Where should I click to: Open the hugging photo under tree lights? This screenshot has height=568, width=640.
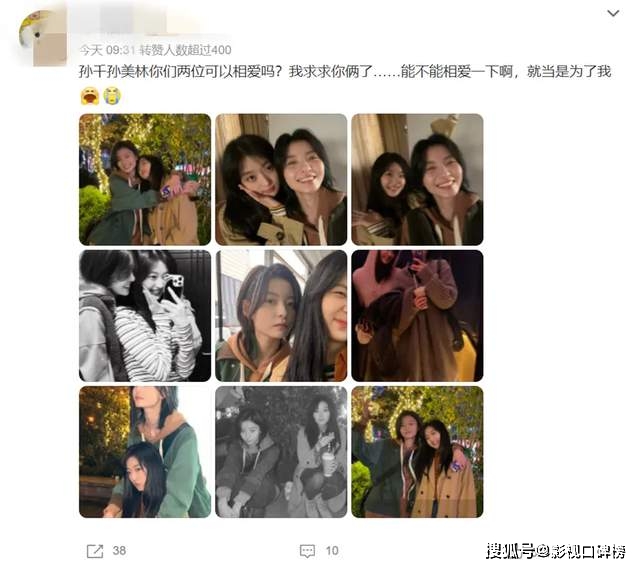click(x=145, y=180)
